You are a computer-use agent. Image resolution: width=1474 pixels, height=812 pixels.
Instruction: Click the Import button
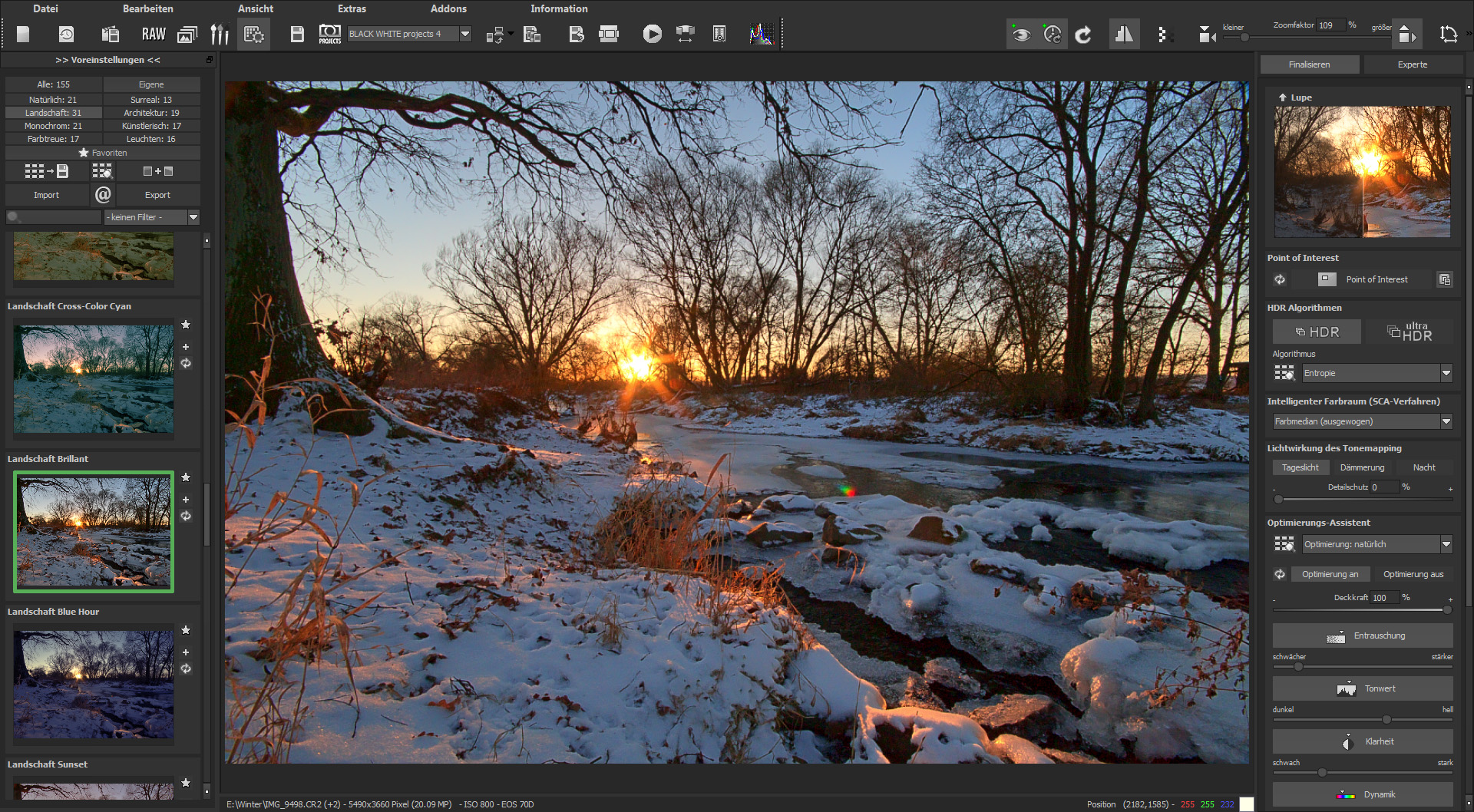pyautogui.click(x=46, y=195)
